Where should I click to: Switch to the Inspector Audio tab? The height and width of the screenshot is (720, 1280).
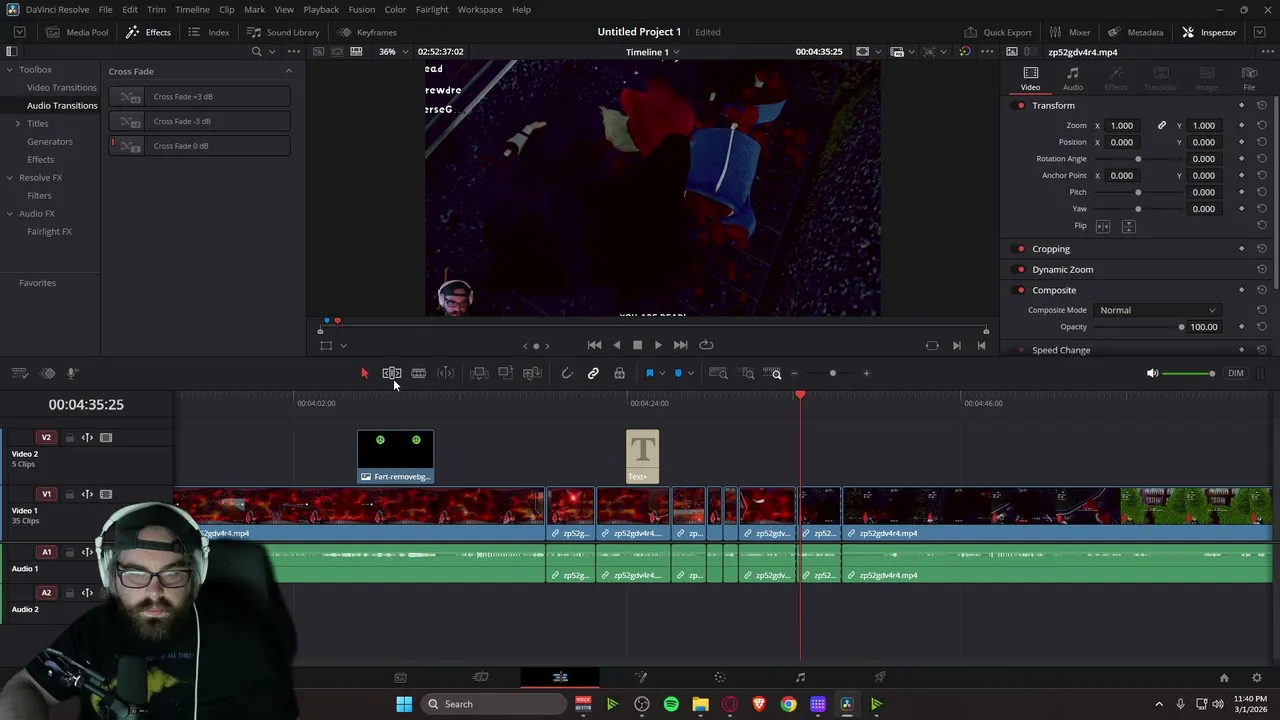click(1073, 79)
